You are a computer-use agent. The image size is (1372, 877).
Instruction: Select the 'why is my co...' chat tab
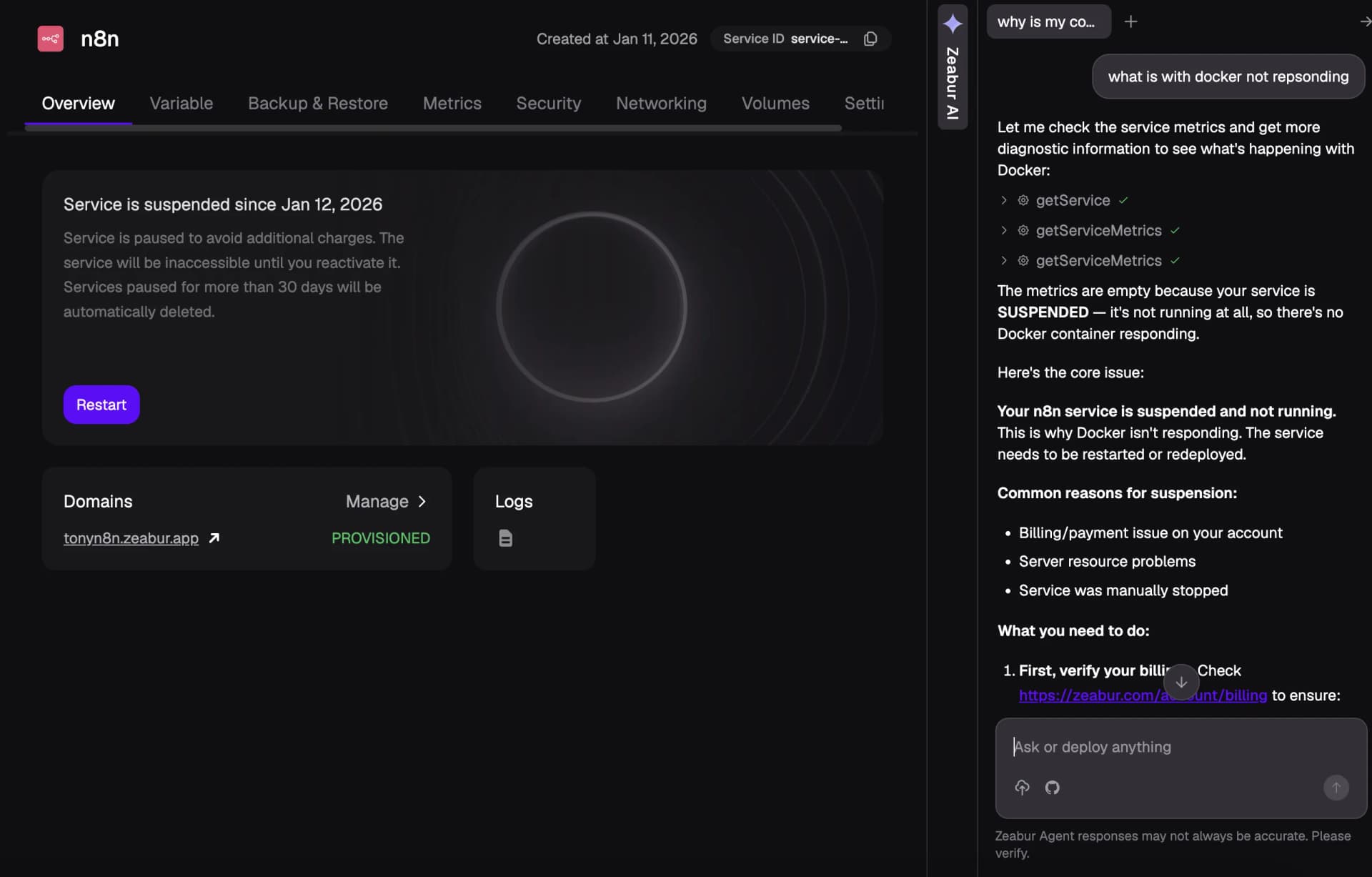[x=1048, y=21]
